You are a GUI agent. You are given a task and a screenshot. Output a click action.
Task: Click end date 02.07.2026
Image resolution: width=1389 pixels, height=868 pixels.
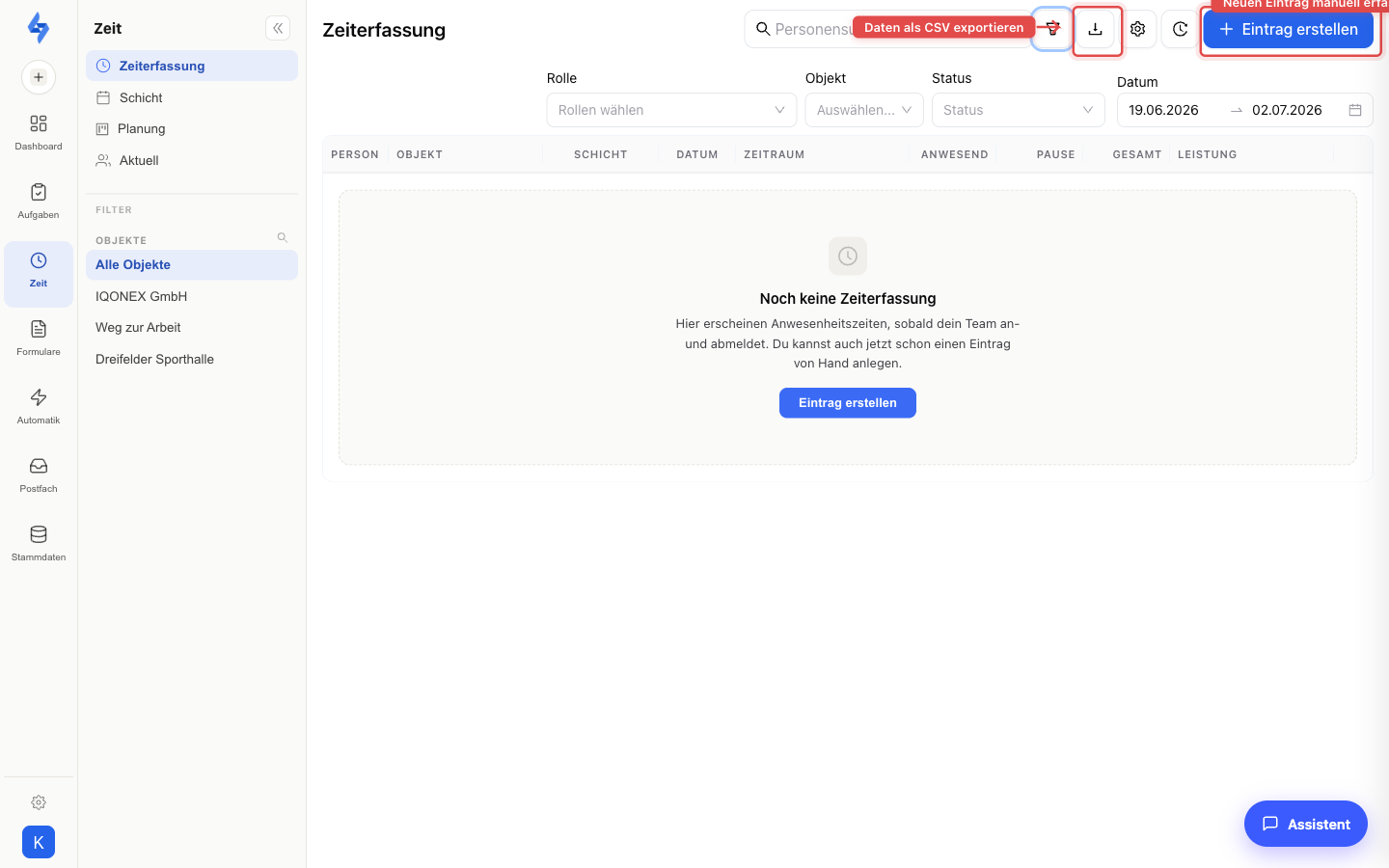point(1287,110)
